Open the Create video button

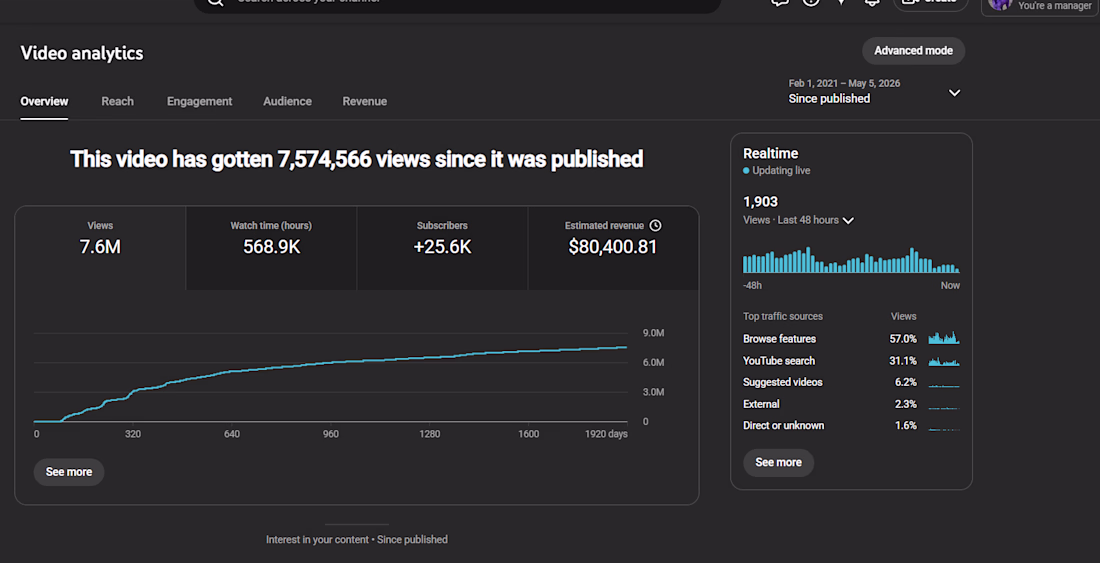[x=930, y=3]
